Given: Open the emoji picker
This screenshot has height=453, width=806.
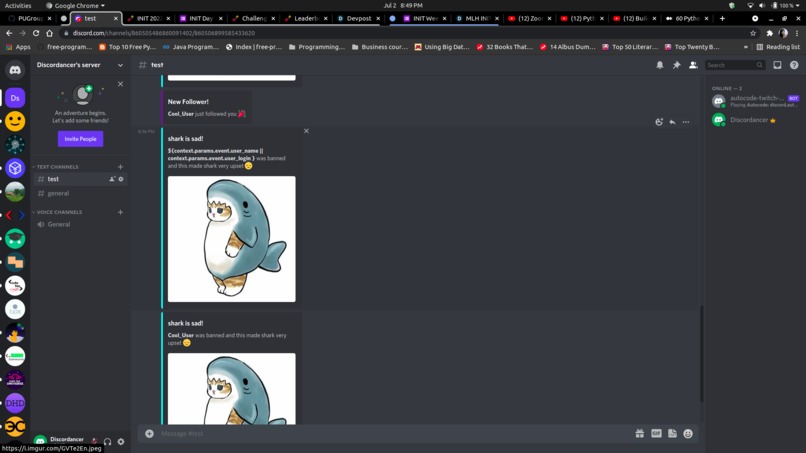Looking at the screenshot, I should tap(688, 433).
